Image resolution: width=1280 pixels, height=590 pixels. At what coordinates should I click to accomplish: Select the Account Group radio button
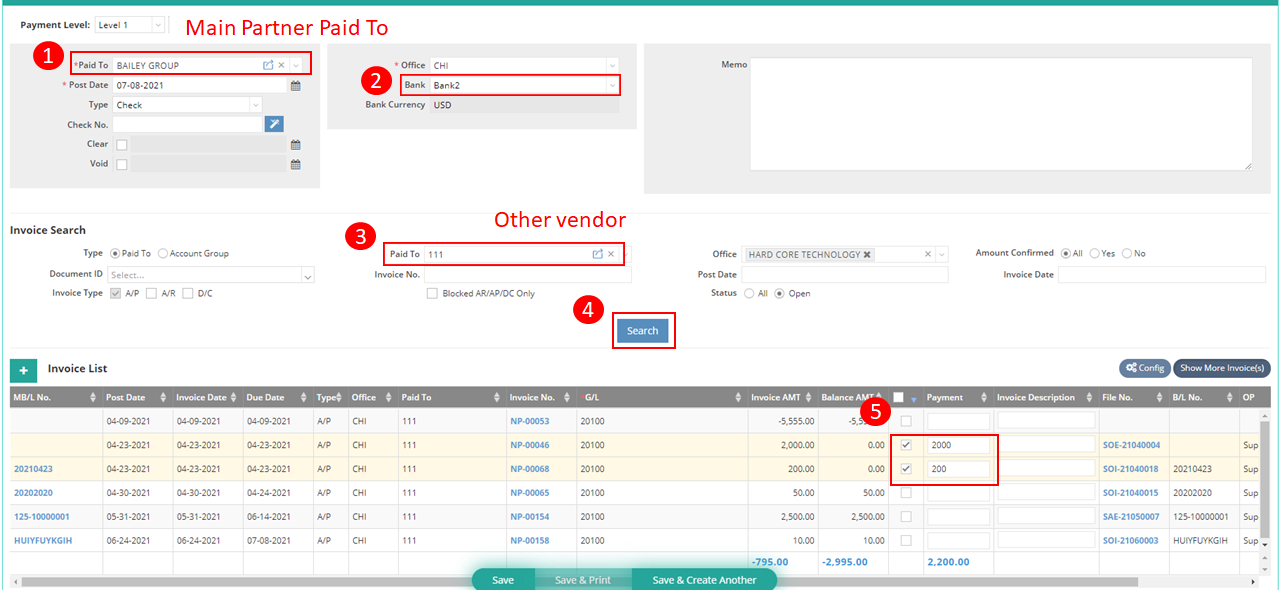pyautogui.click(x=163, y=254)
